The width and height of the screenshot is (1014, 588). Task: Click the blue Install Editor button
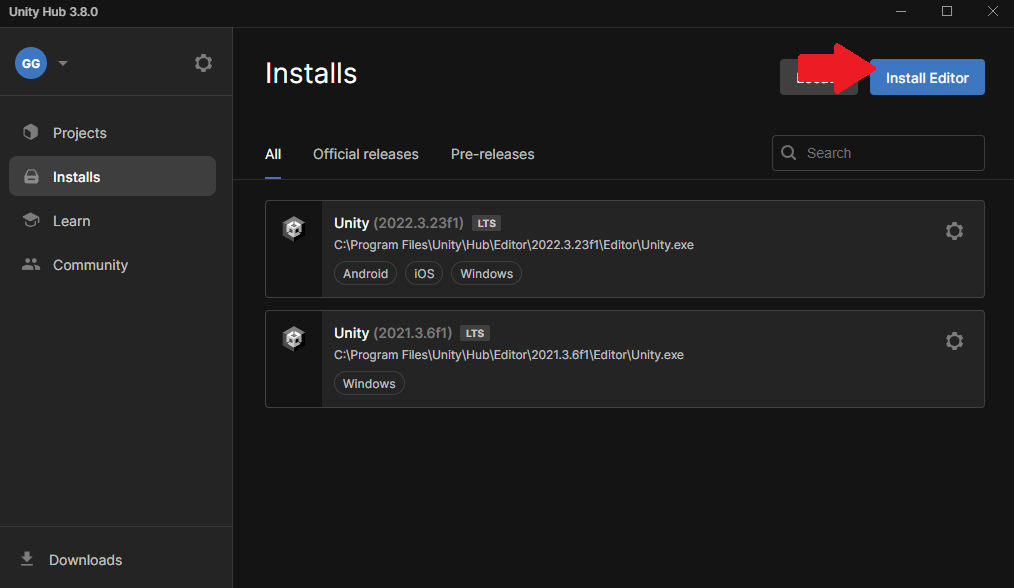tap(927, 77)
